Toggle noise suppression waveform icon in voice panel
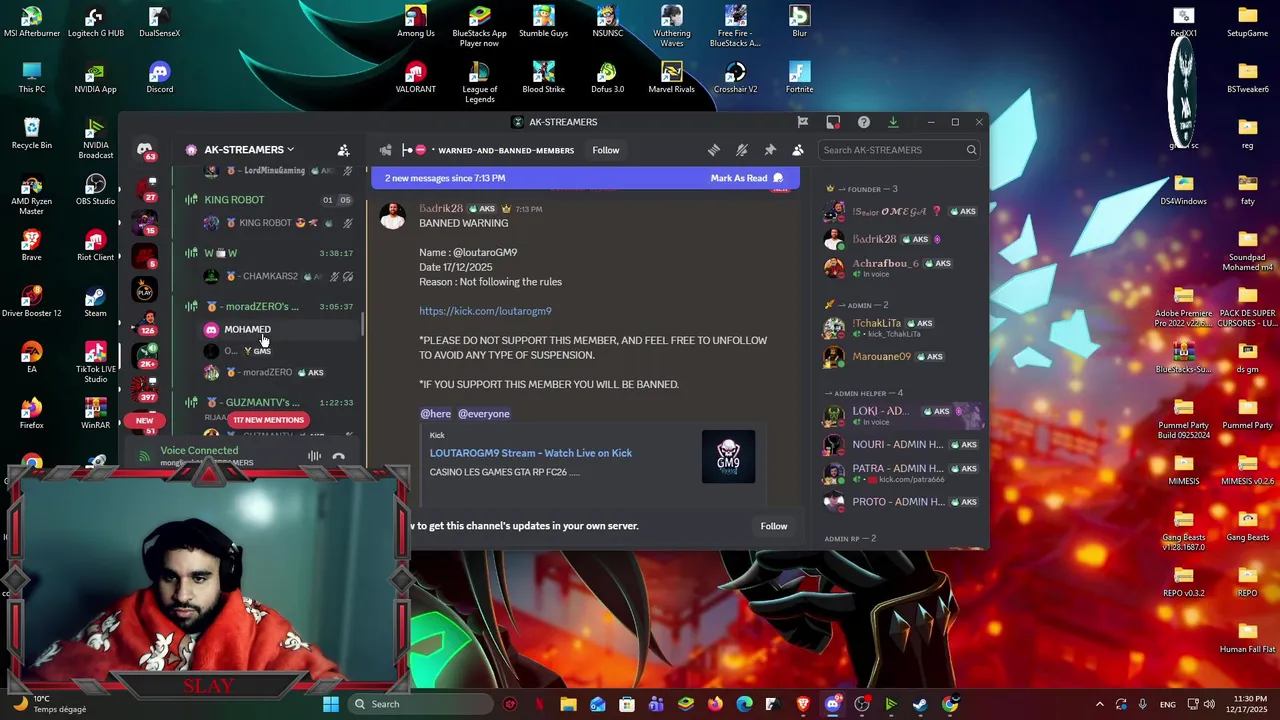The width and height of the screenshot is (1280, 720). coord(314,456)
